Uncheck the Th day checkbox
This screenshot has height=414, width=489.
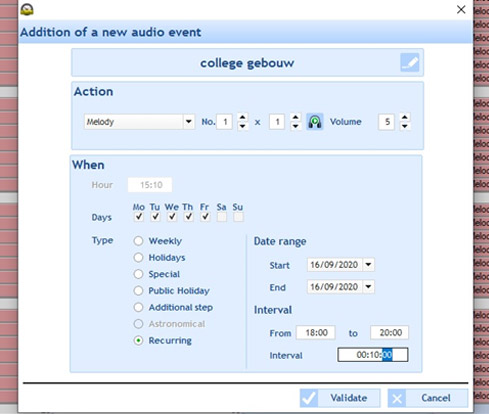(x=189, y=217)
